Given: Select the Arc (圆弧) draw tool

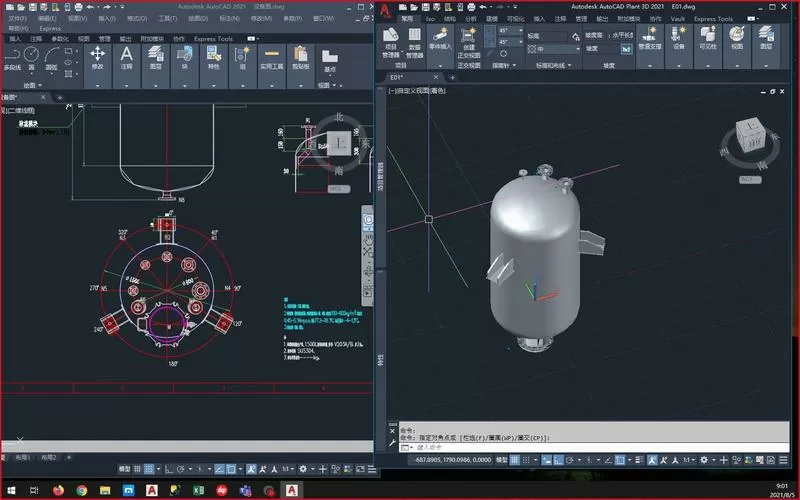Looking at the screenshot, I should coord(52,59).
